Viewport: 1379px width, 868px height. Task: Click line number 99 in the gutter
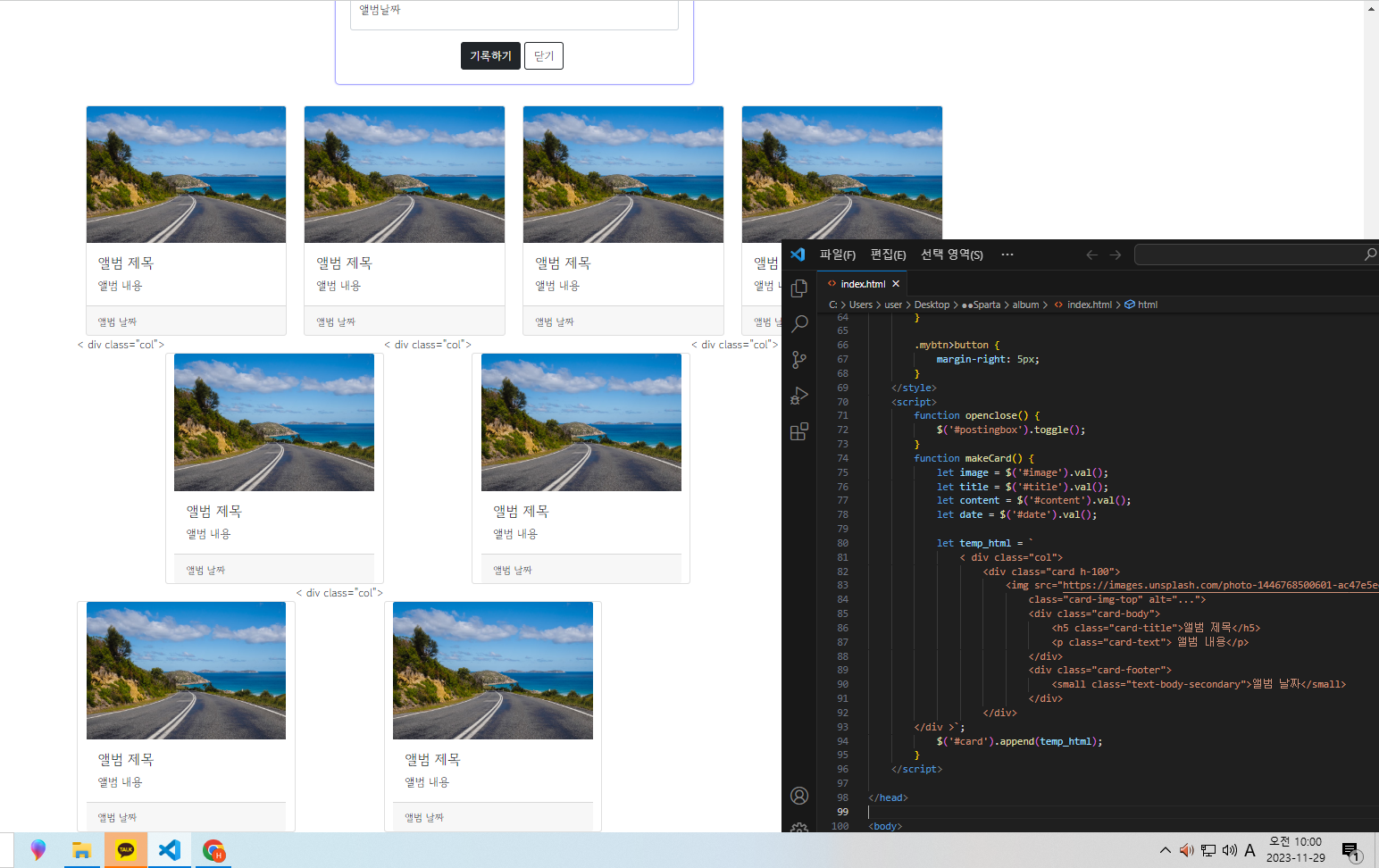click(x=842, y=812)
